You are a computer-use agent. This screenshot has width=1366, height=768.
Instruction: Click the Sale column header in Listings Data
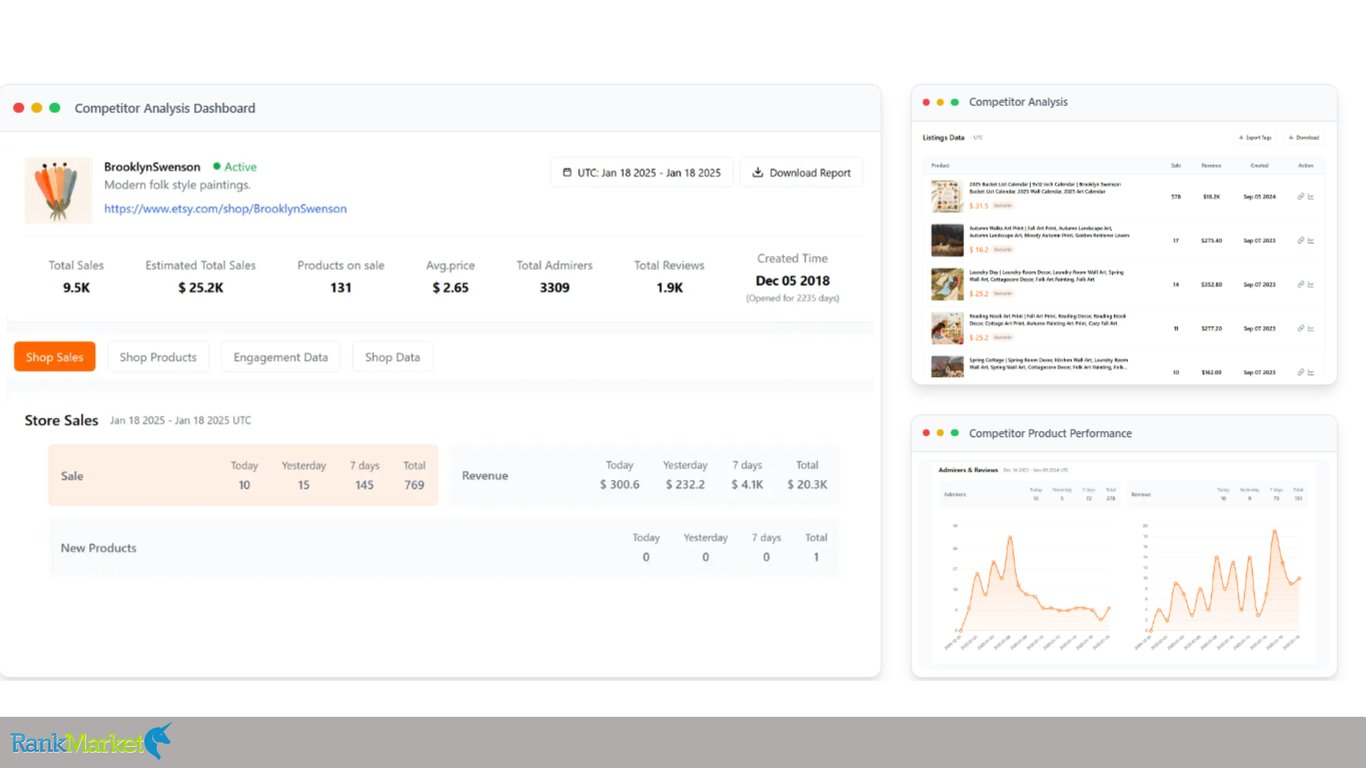coord(1176,165)
